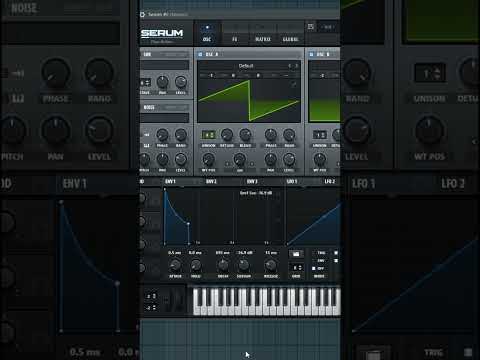Select next wavetable arrow in OSC A
The image size is (480, 360).
pos(296,66)
